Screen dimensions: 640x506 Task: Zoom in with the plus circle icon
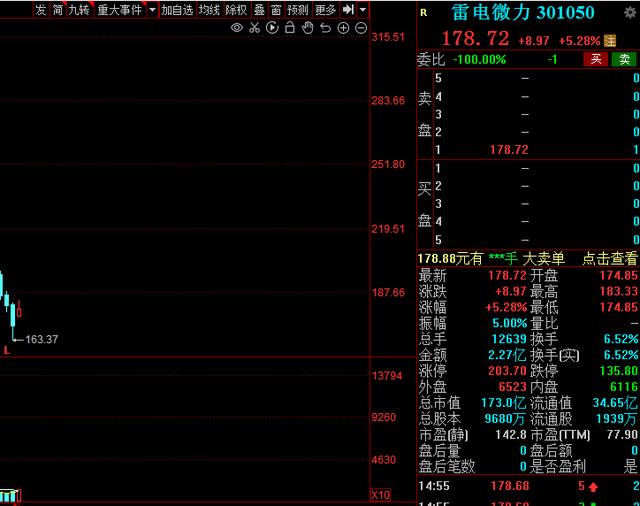coord(343,28)
